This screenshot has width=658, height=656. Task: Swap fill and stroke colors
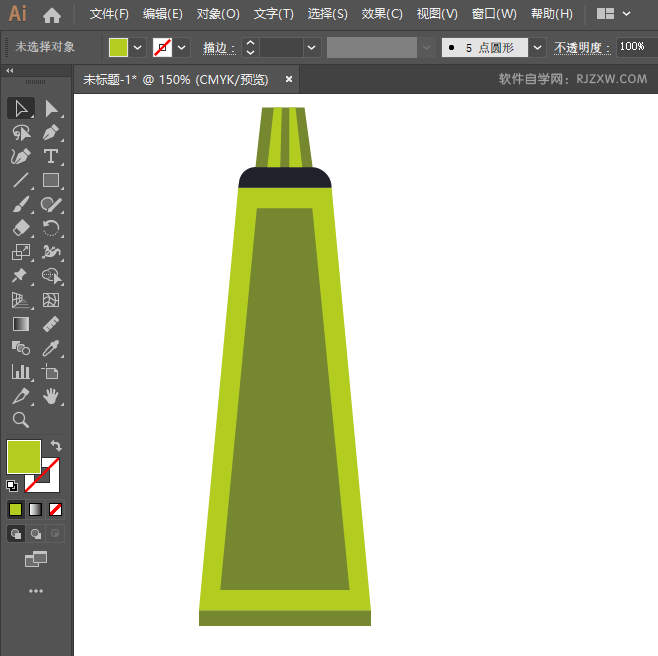[x=57, y=446]
